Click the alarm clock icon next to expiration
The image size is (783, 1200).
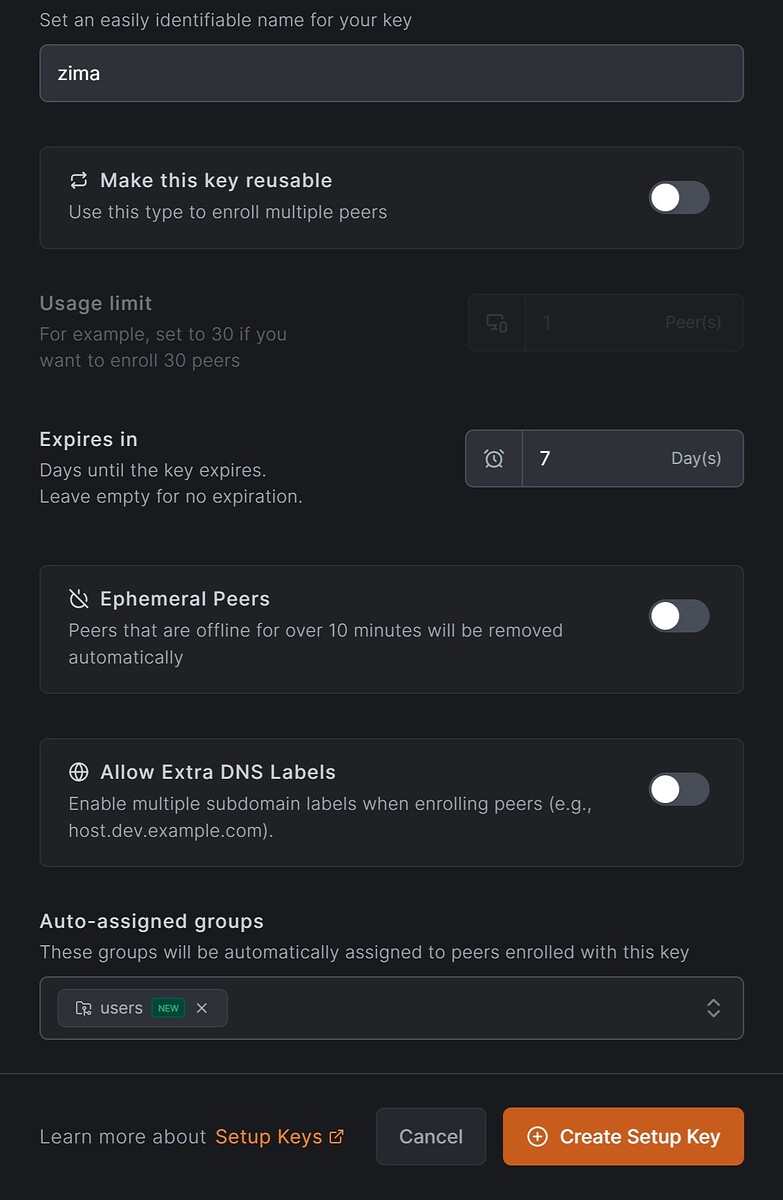point(493,458)
